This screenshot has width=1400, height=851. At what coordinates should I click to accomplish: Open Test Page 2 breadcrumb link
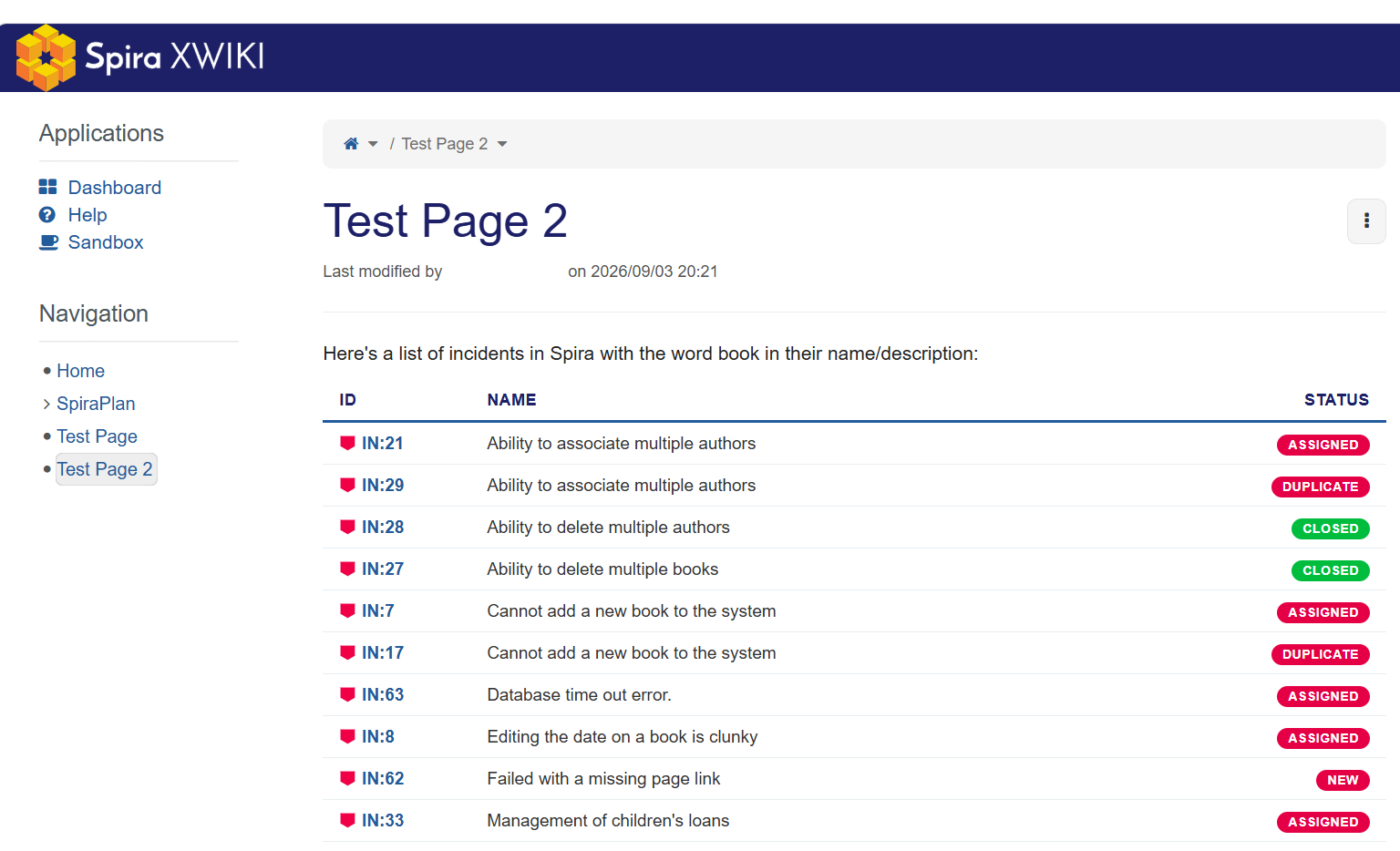click(x=445, y=144)
